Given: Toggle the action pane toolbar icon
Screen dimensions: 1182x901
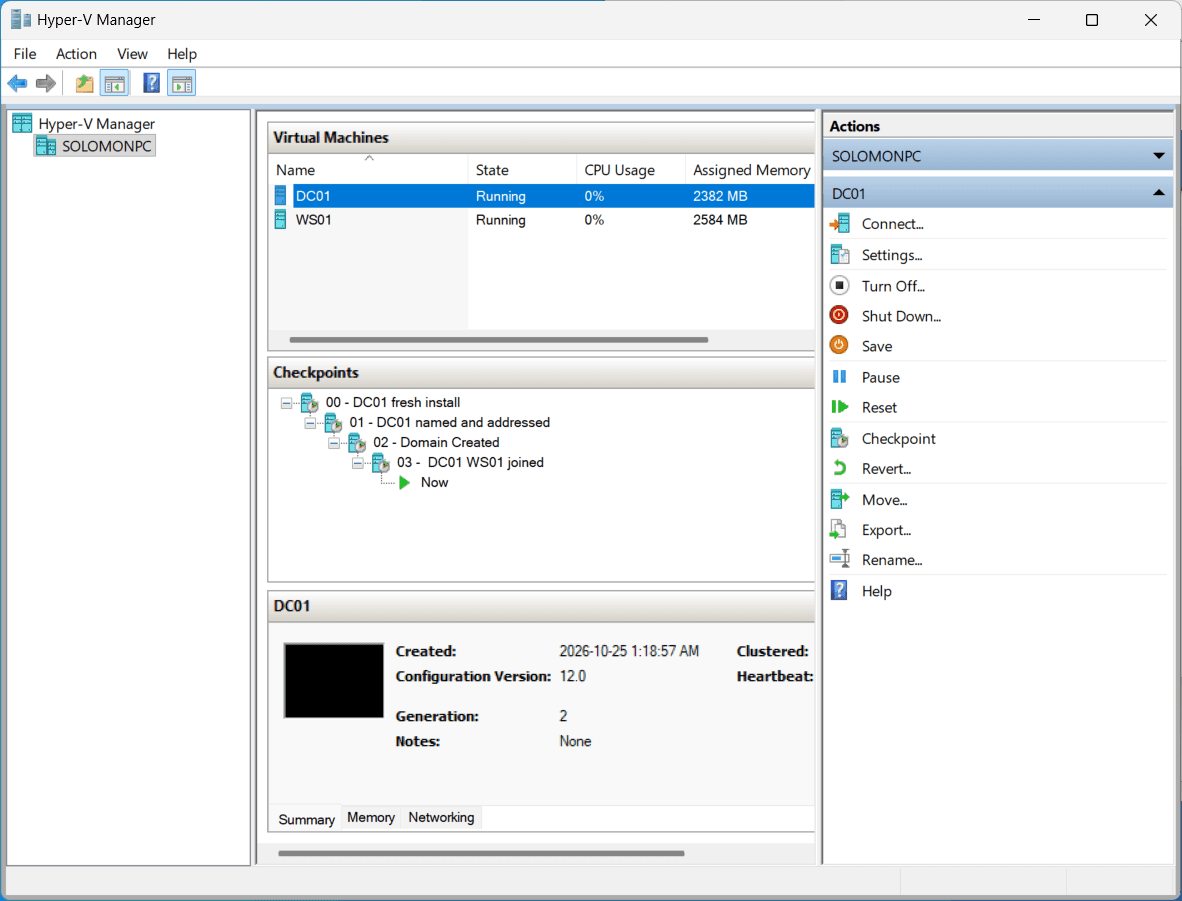Looking at the screenshot, I should [x=182, y=83].
